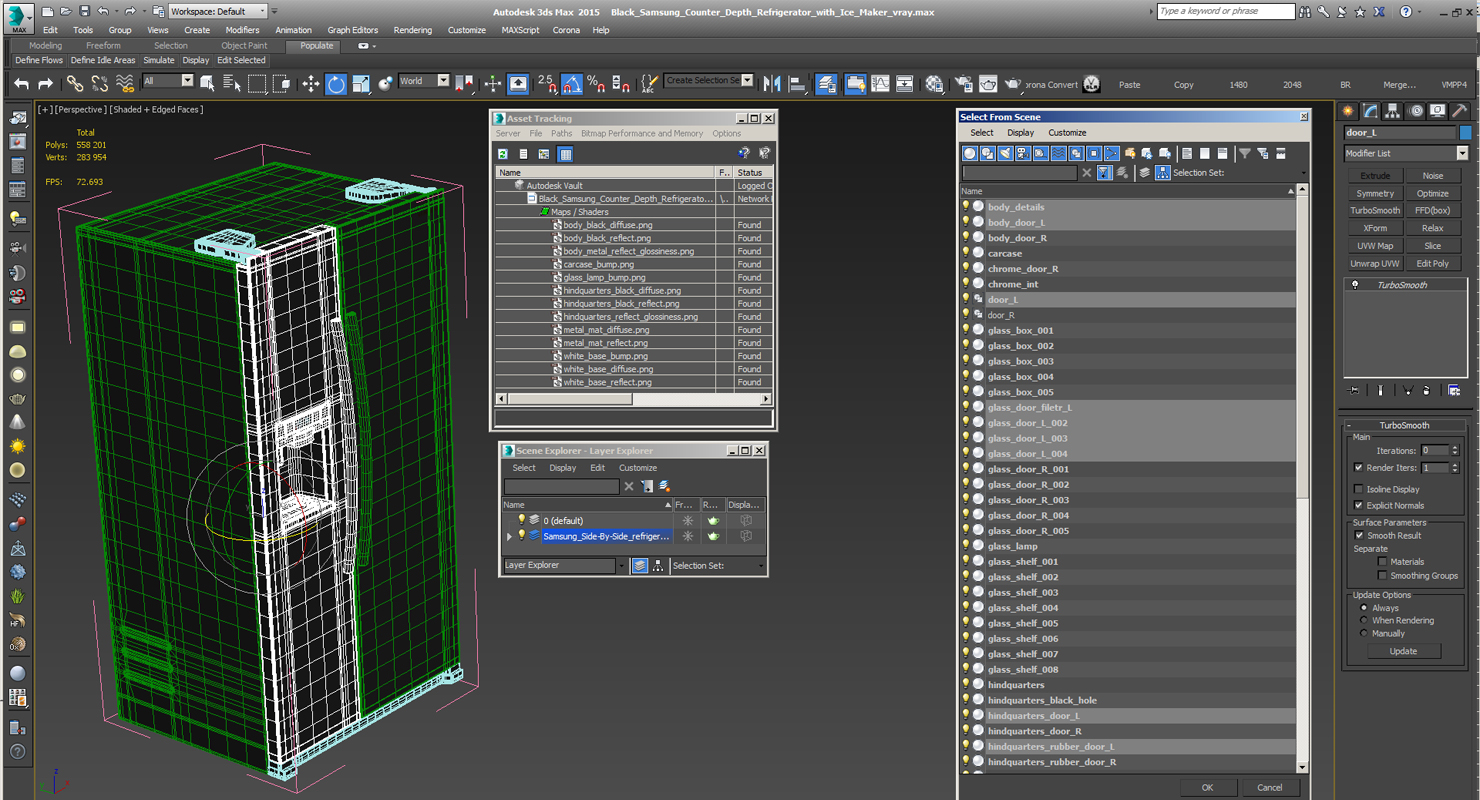This screenshot has height=800, width=1480.
Task: Open the Select by Name tool
Action: point(231,84)
